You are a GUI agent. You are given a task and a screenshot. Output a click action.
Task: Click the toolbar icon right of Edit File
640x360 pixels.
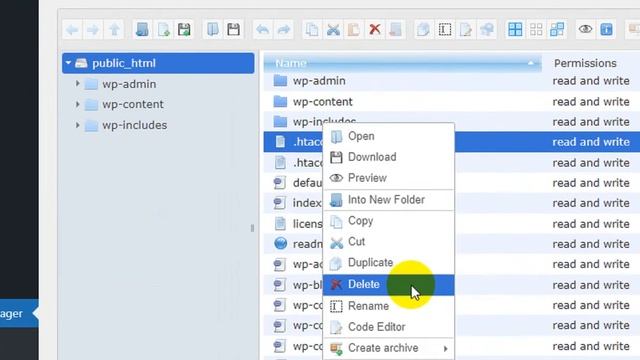(487, 29)
